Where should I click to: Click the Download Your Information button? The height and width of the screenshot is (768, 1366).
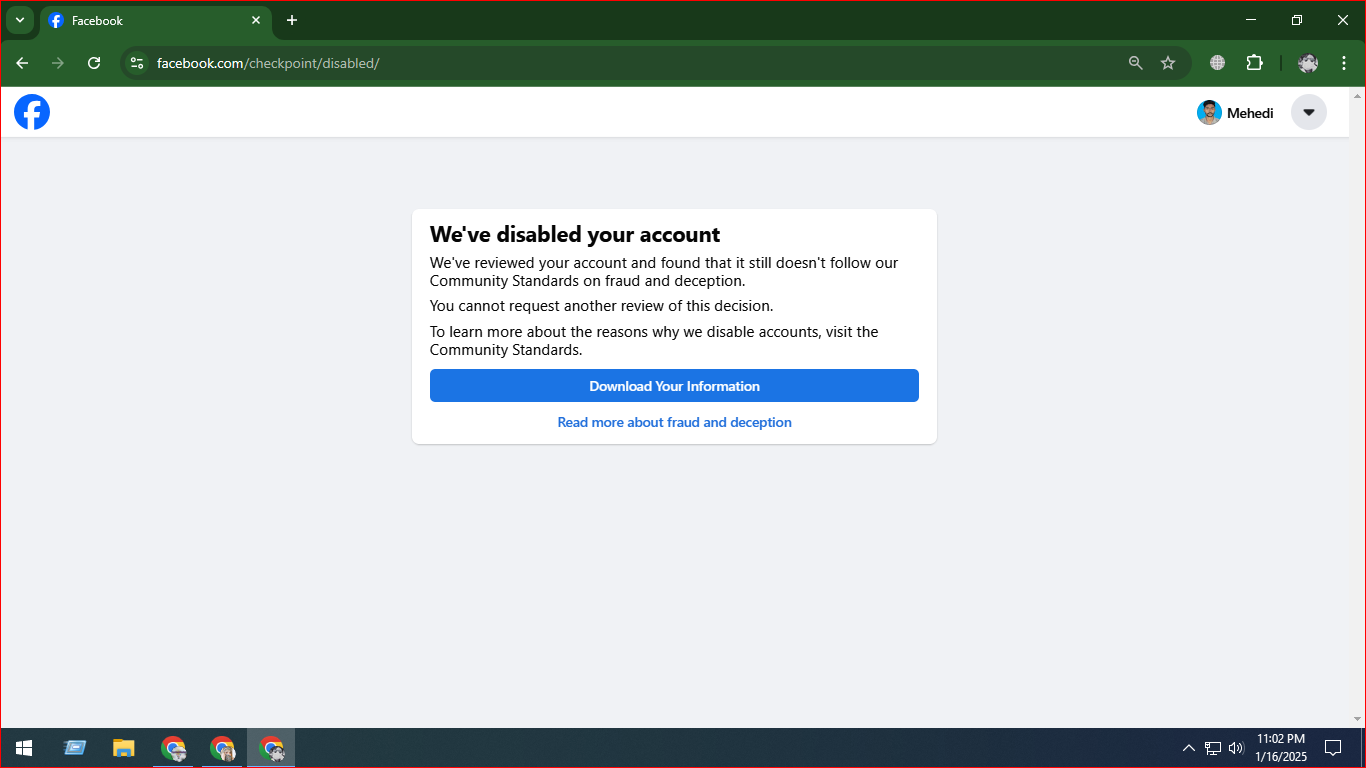click(674, 386)
